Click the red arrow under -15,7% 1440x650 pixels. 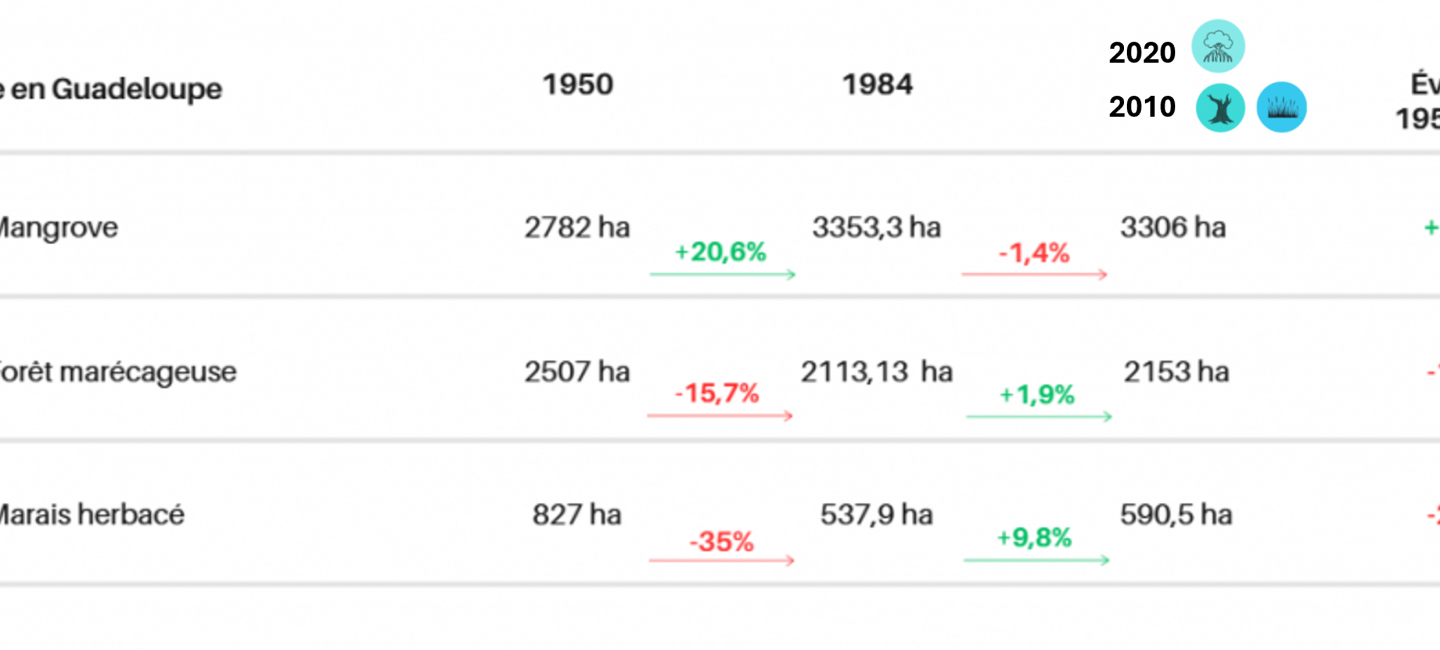720,416
